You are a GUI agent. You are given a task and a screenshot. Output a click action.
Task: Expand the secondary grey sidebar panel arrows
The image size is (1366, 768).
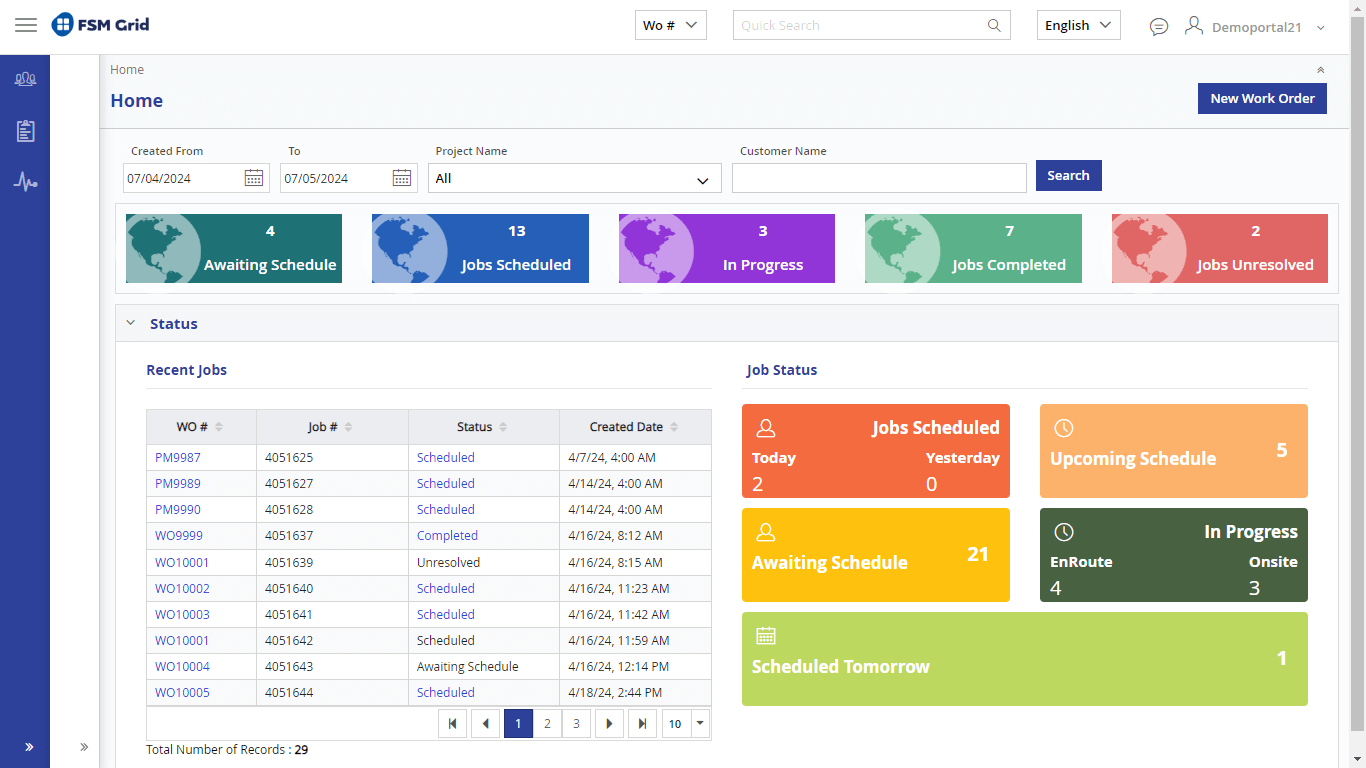pyautogui.click(x=84, y=747)
